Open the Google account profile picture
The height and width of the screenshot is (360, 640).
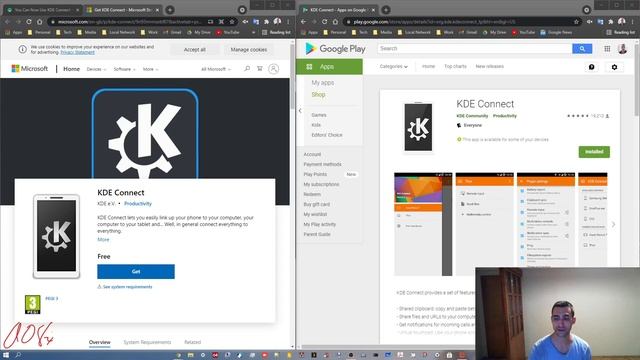(622, 49)
